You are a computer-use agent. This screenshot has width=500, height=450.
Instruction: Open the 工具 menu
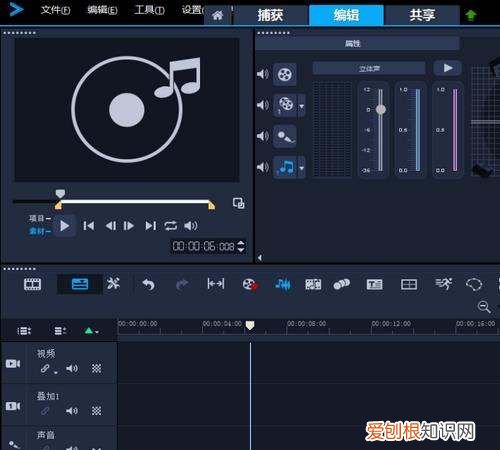(149, 10)
